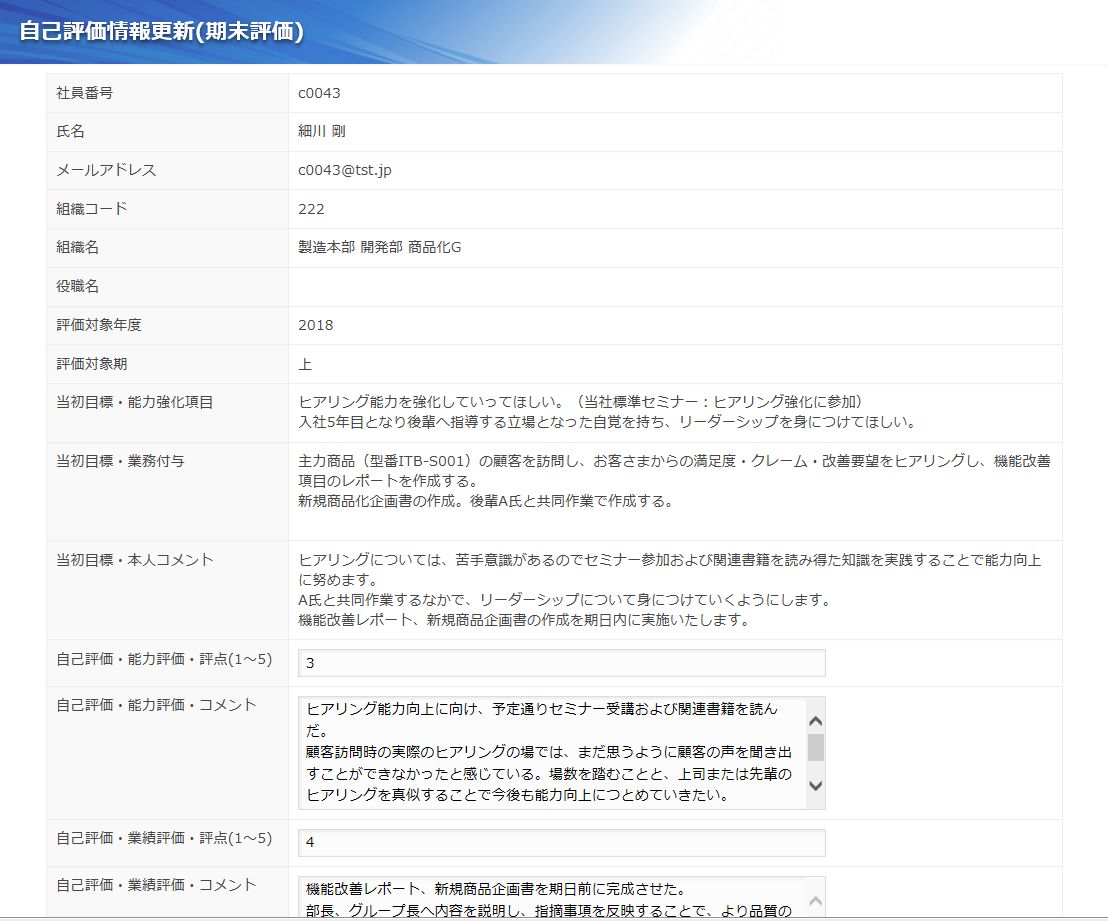
Task: Click the 組織コード value 222
Action: pos(311,209)
